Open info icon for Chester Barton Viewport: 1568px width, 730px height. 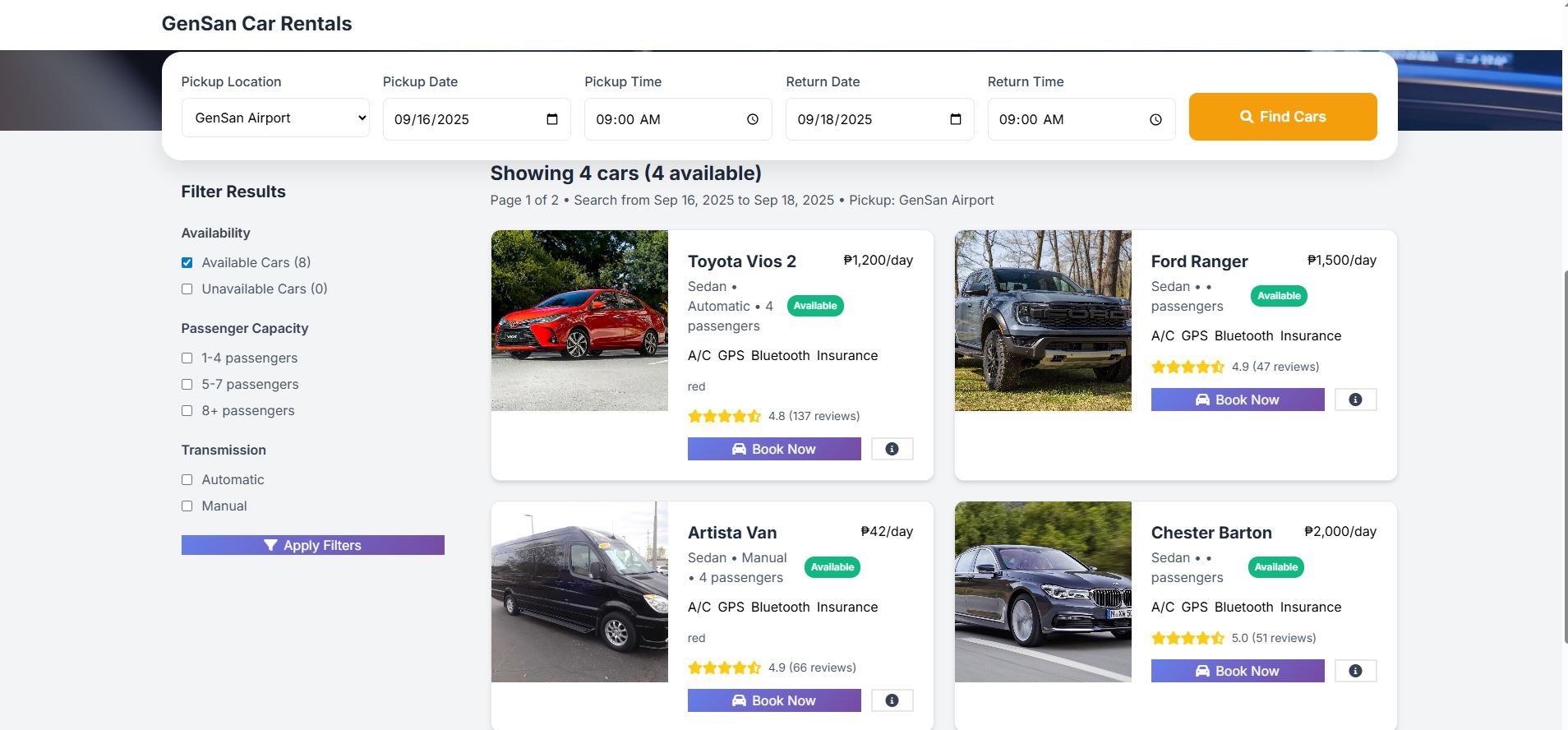(x=1355, y=671)
